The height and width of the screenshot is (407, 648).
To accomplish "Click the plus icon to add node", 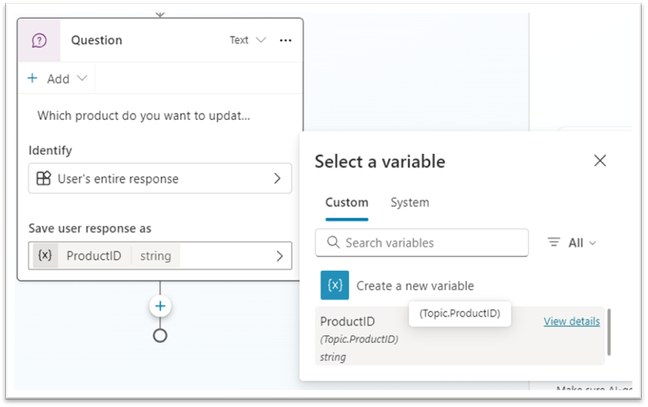I will [x=160, y=306].
